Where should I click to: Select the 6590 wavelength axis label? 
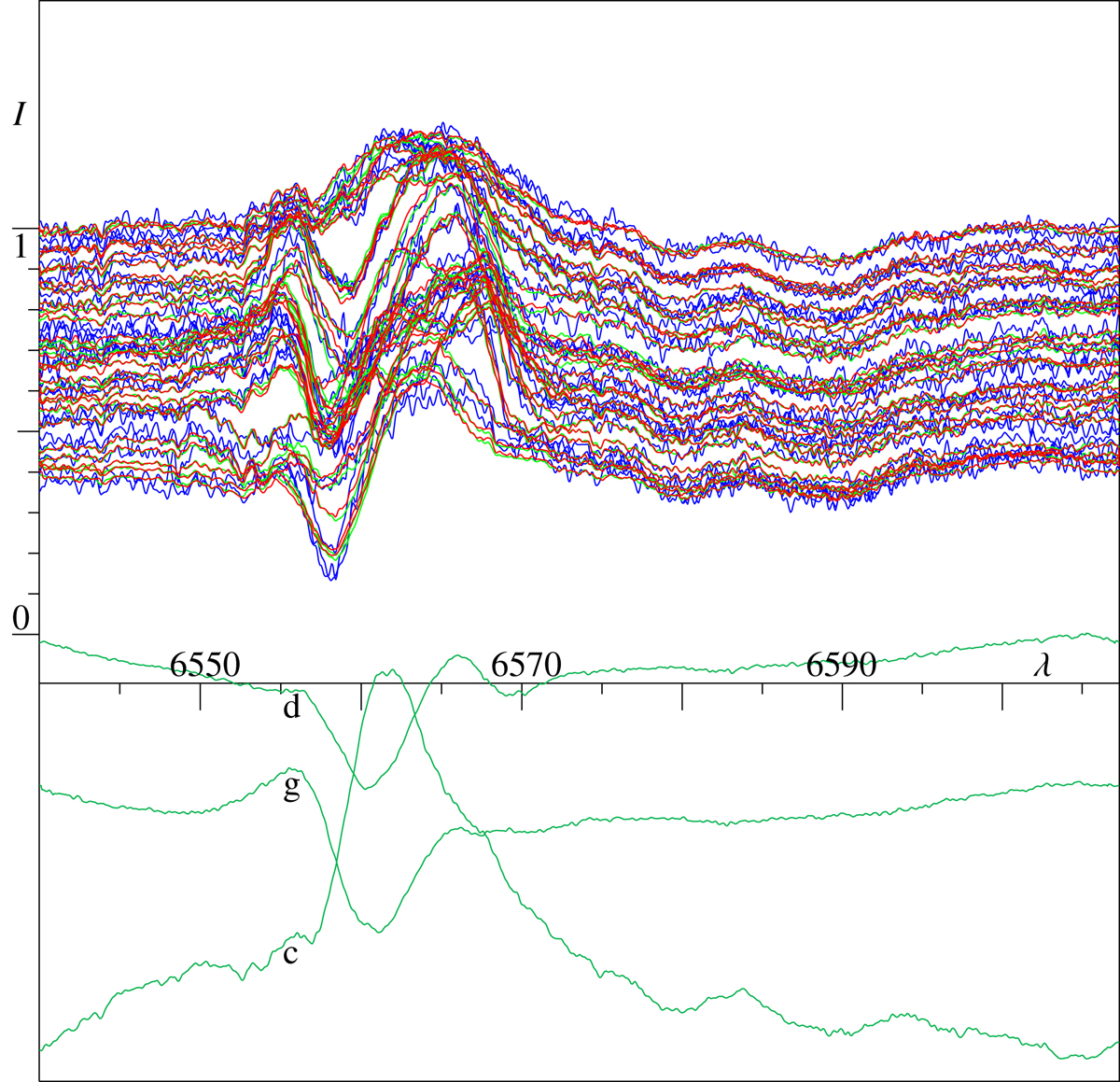pyautogui.click(x=842, y=665)
